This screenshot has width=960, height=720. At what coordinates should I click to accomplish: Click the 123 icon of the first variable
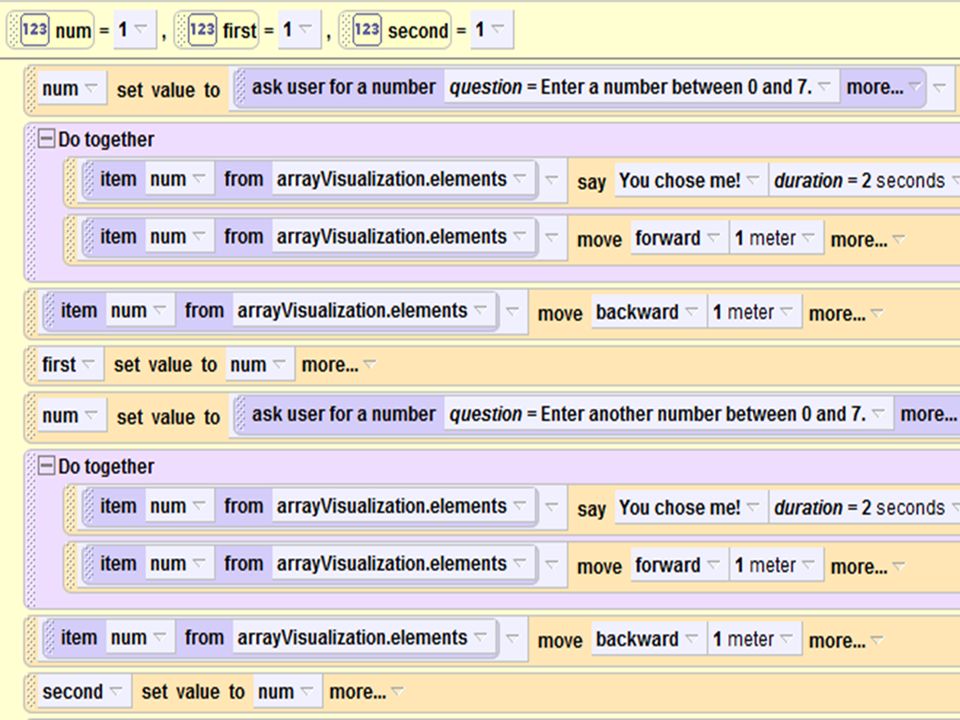[202, 29]
